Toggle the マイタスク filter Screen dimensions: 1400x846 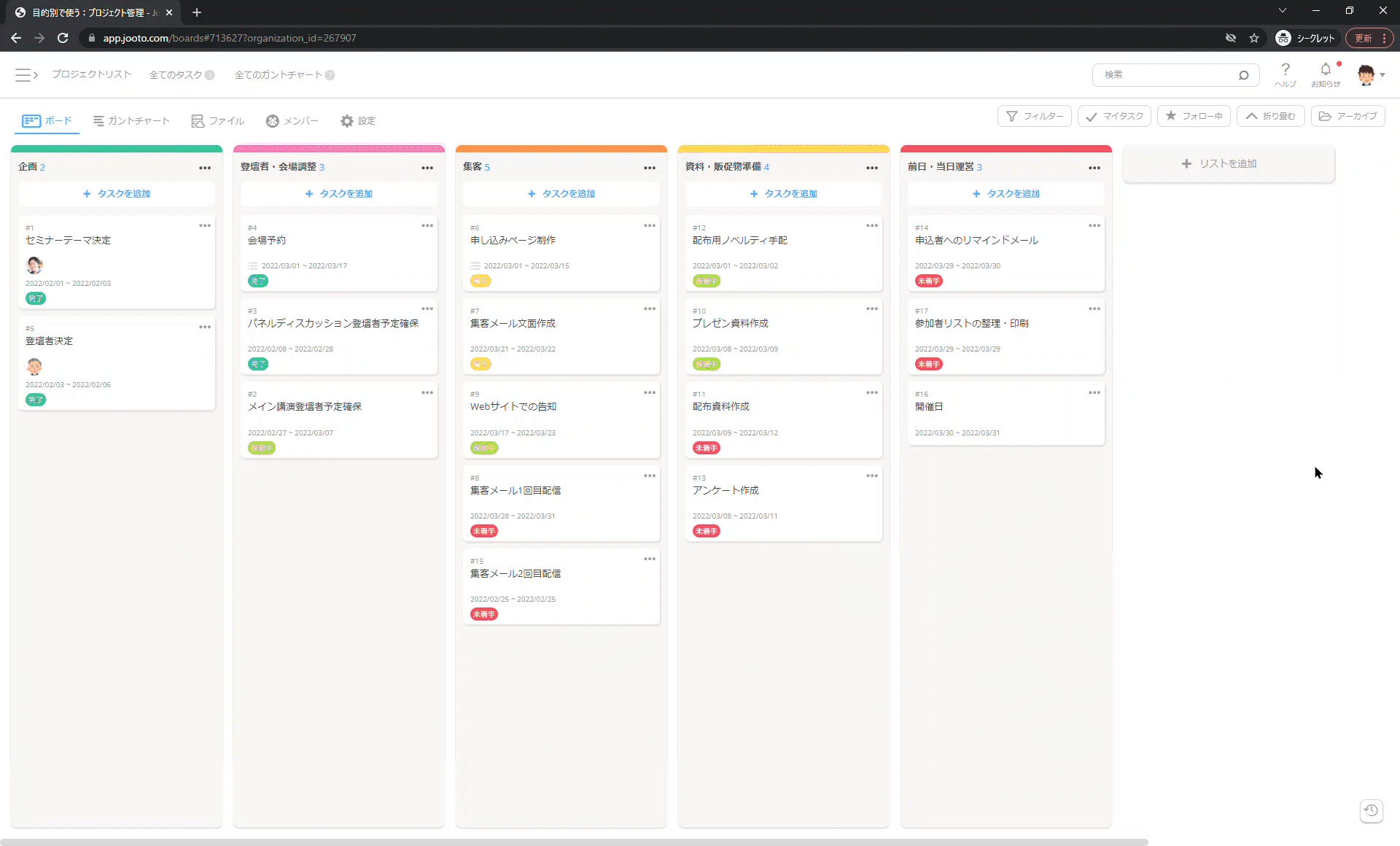pos(1114,116)
